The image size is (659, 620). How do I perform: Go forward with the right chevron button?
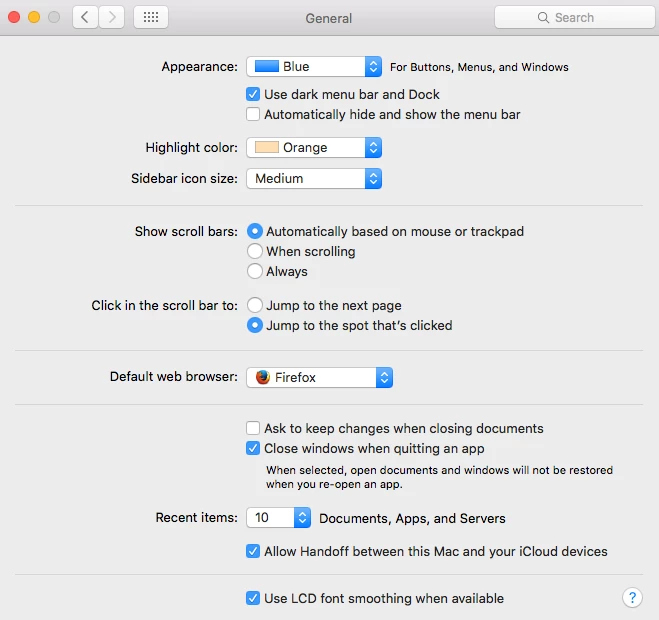tap(111, 17)
